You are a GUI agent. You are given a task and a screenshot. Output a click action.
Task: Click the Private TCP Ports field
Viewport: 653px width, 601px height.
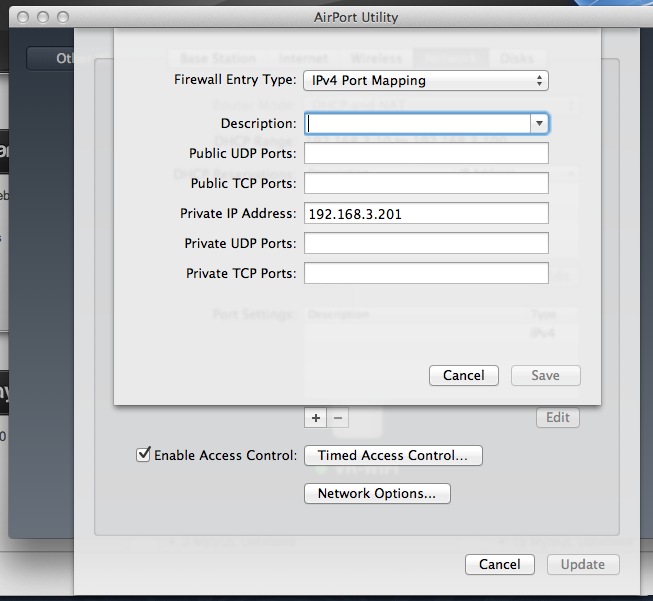pyautogui.click(x=426, y=273)
